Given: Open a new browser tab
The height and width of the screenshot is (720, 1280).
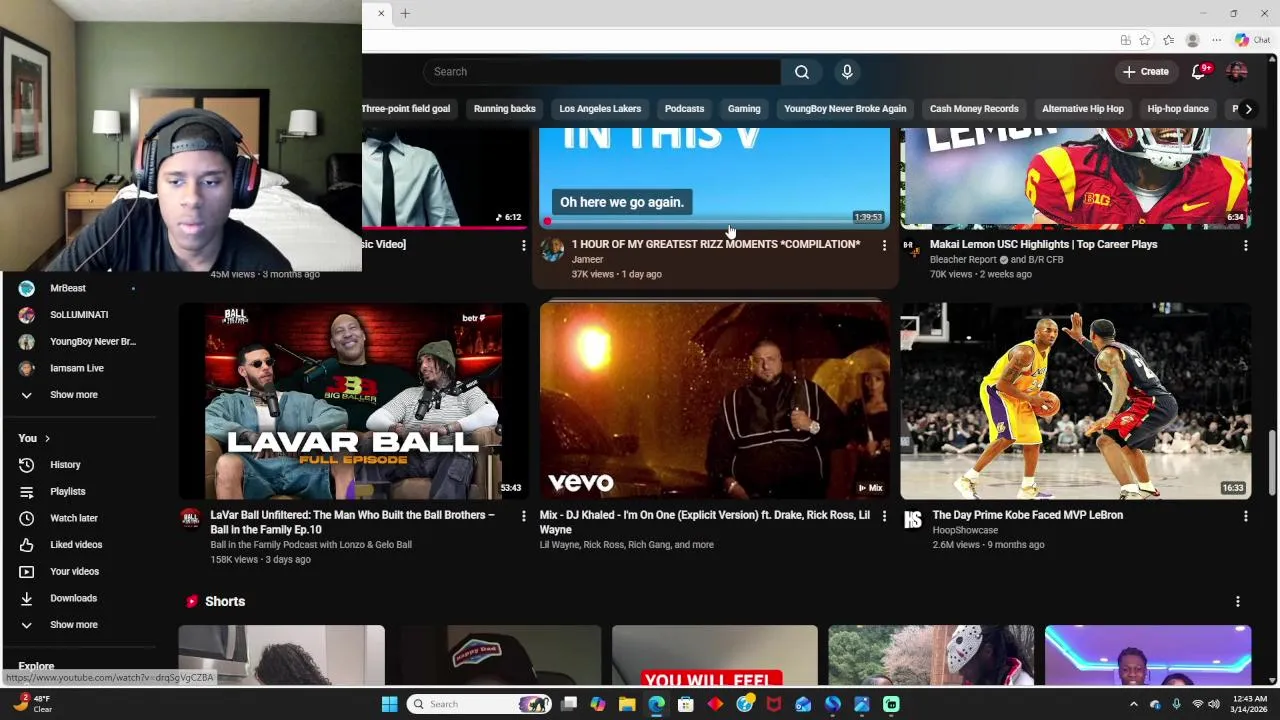Looking at the screenshot, I should 405,14.
